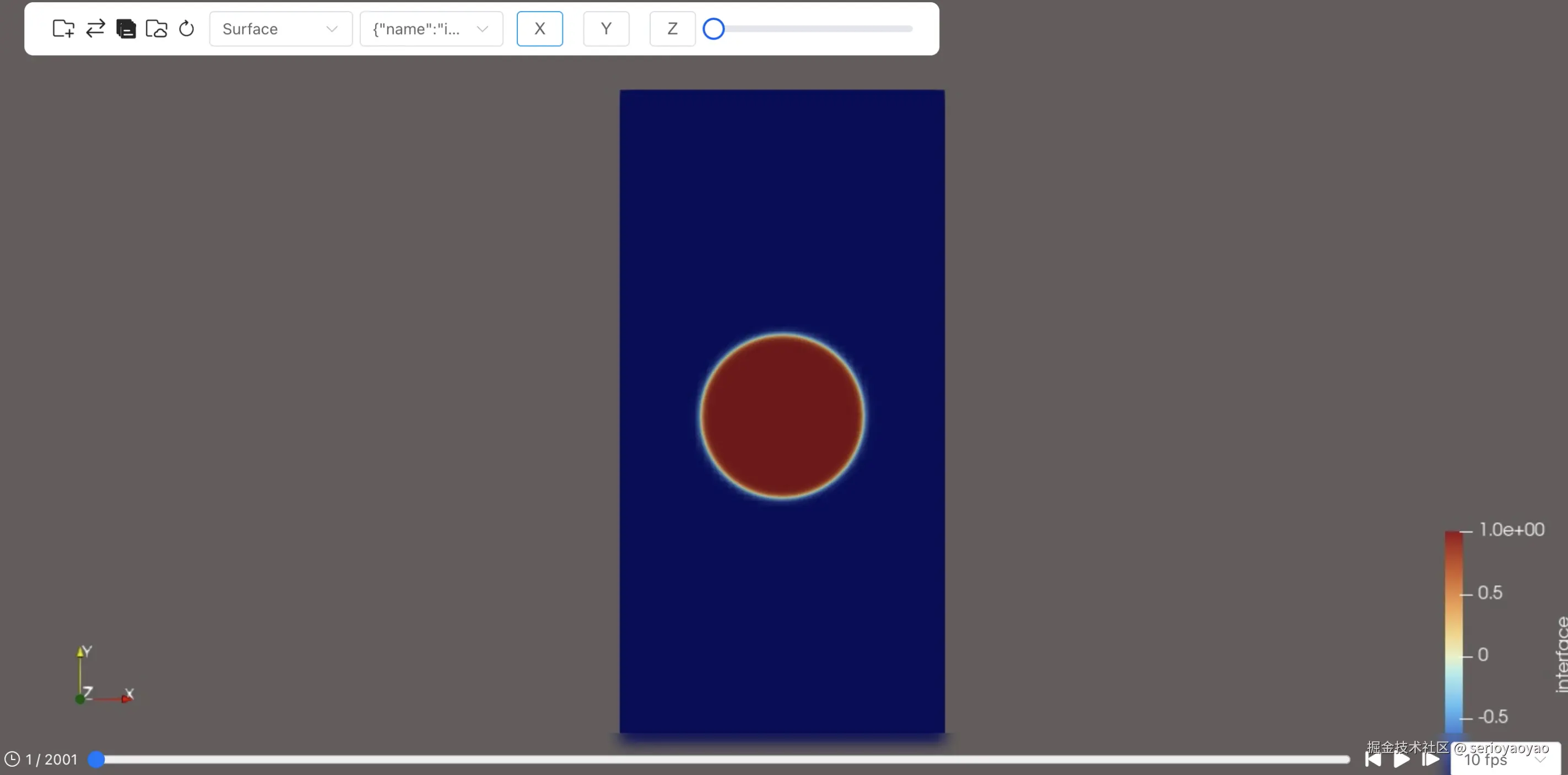Open the Surface representation dropdown
The image size is (1568, 775).
tap(280, 29)
